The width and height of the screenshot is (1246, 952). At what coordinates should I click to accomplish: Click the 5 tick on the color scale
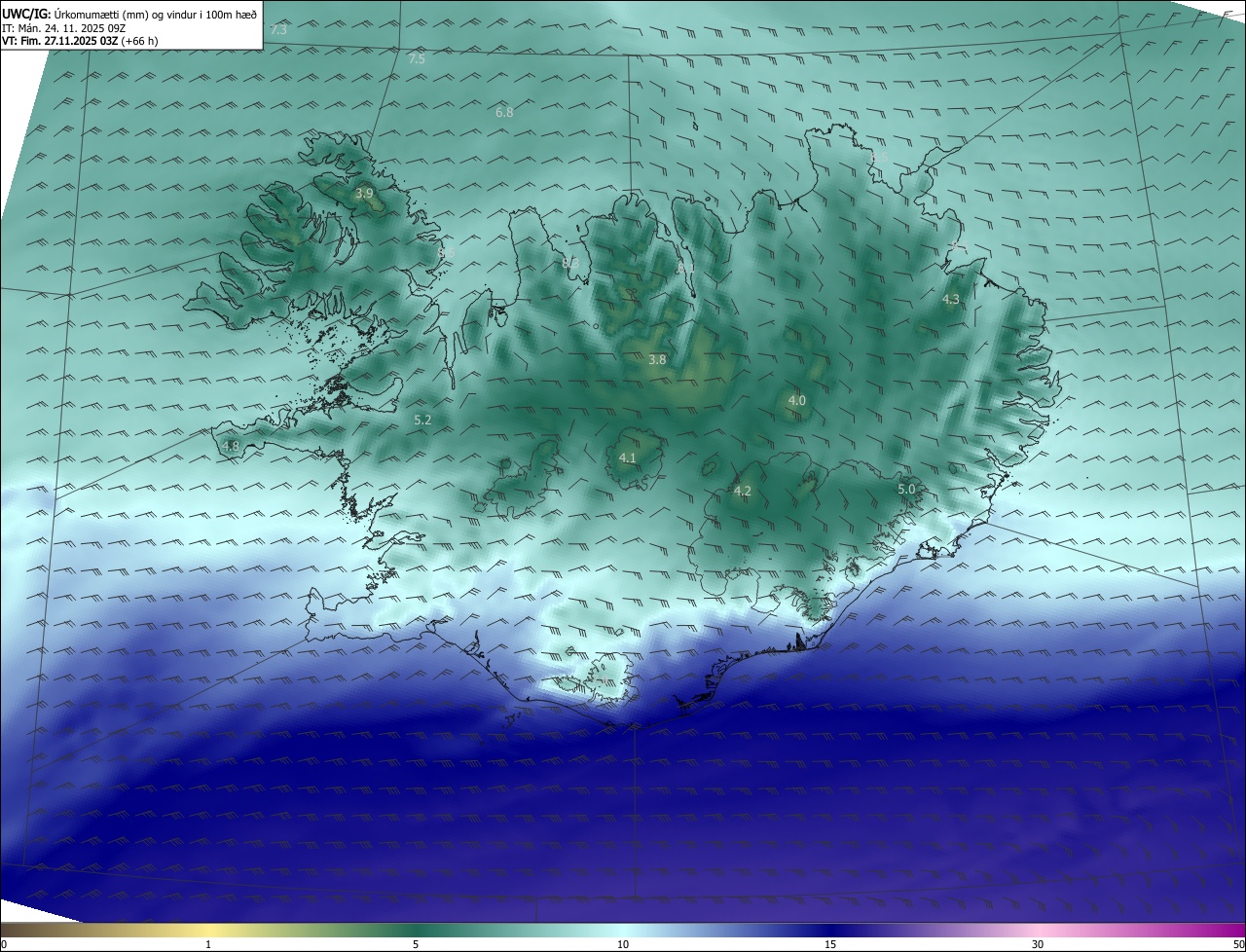416,944
